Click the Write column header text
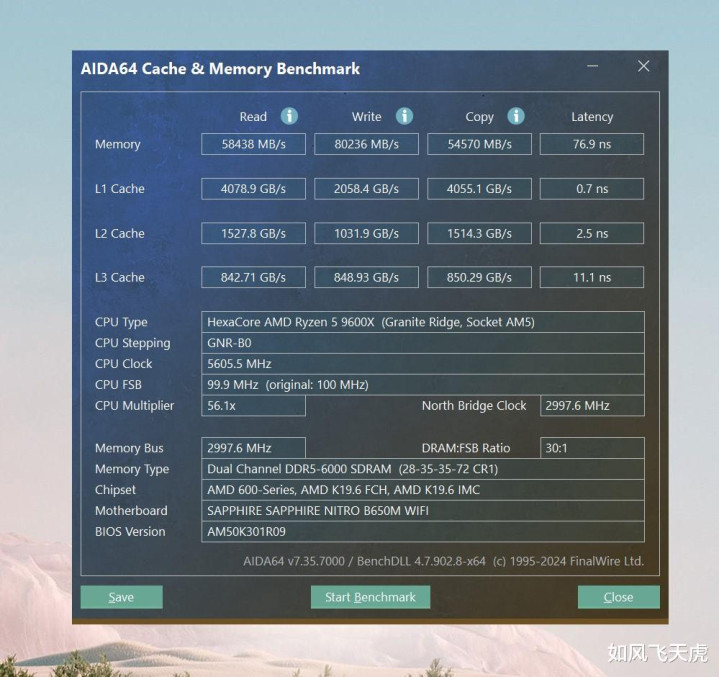Screen dimensions: 719x677 pos(366,117)
